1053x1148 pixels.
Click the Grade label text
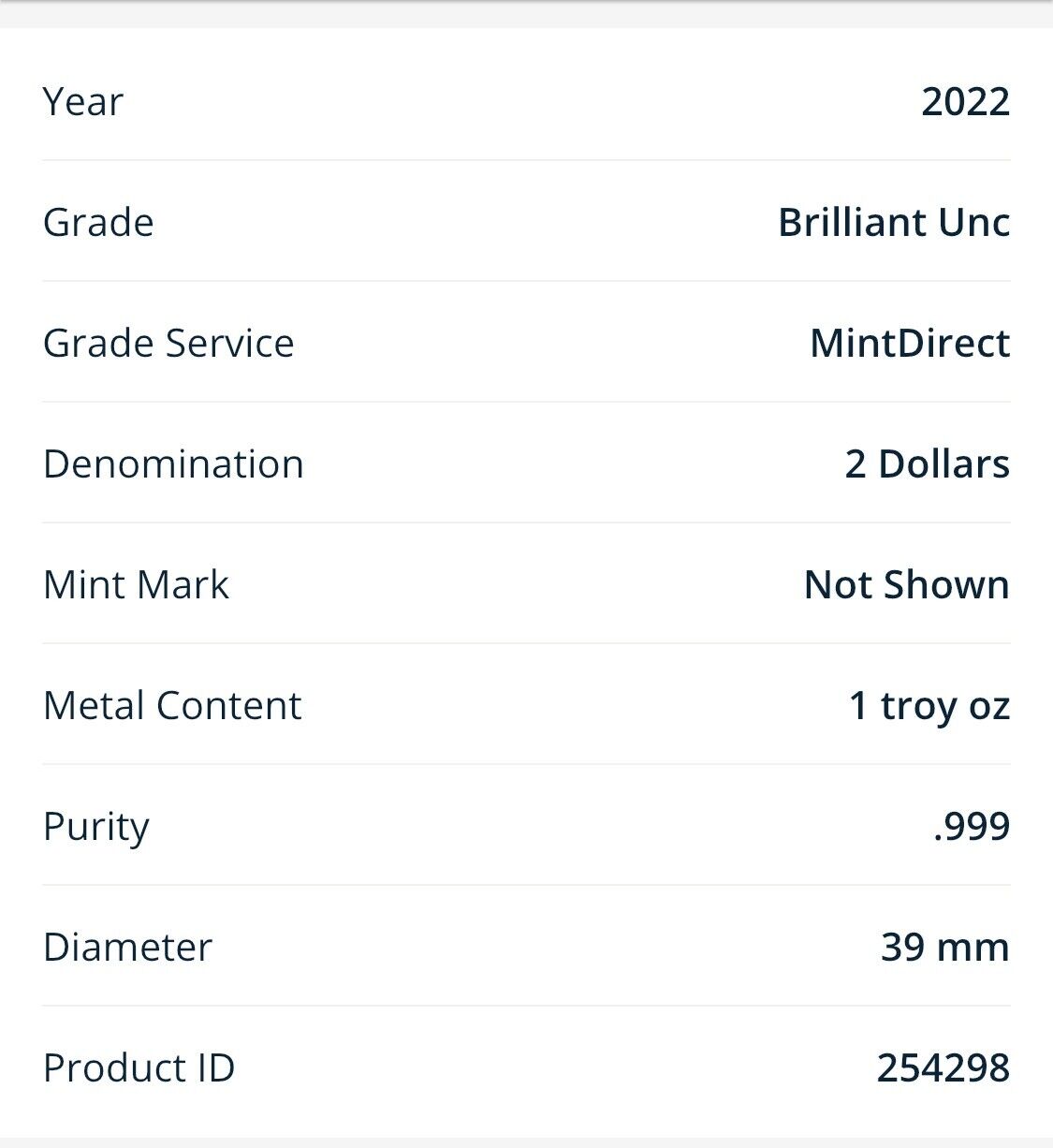98,222
